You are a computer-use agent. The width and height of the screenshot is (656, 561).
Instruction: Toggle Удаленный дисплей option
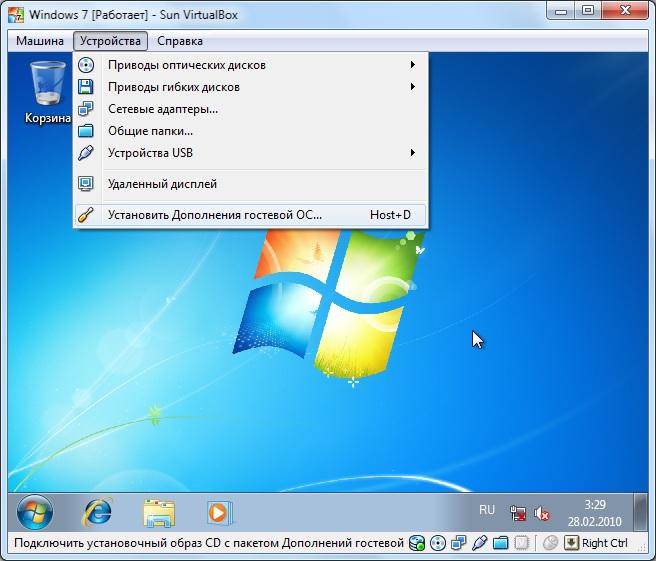162,184
